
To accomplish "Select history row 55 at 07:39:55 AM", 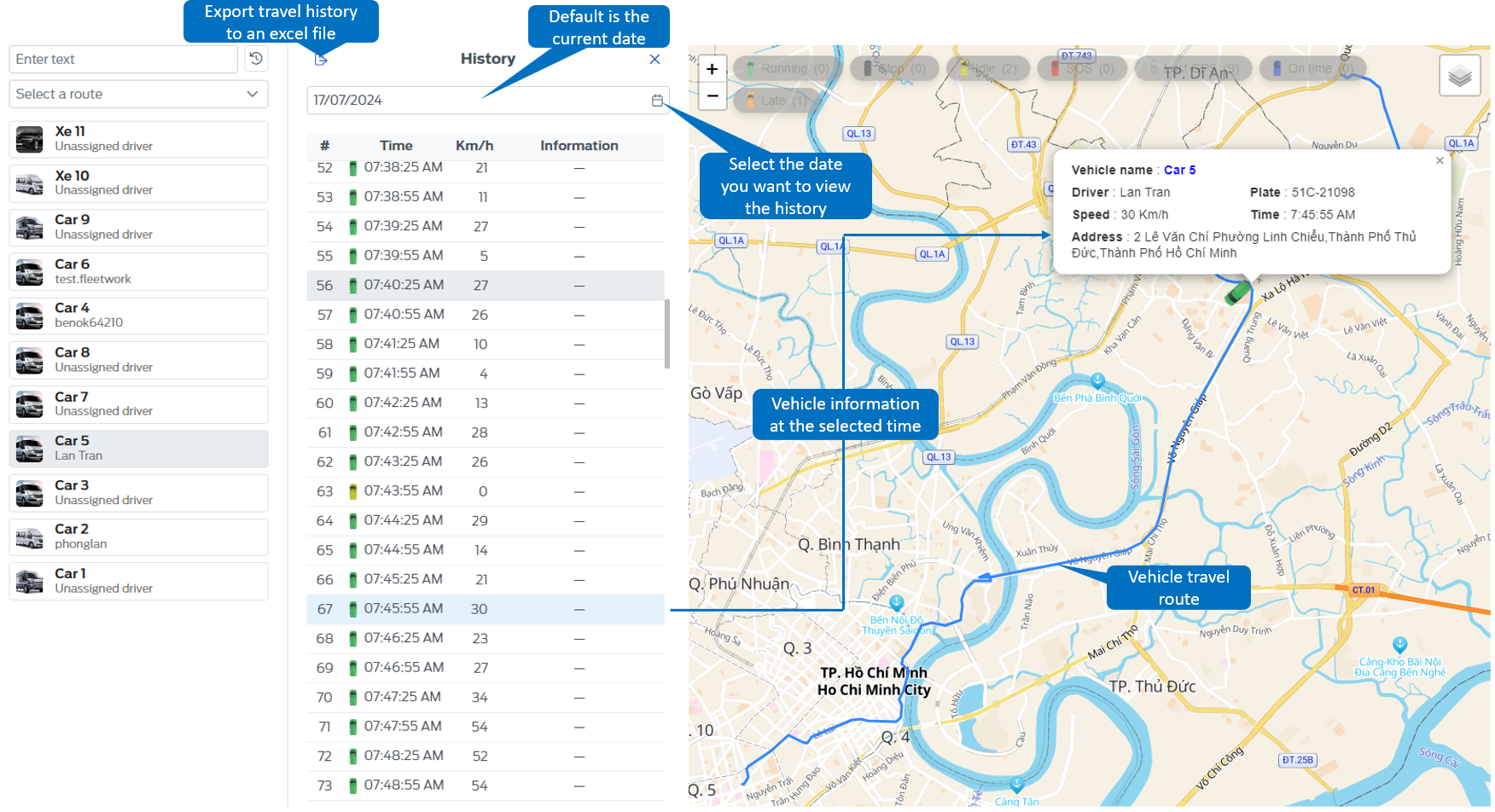I will click(486, 256).
